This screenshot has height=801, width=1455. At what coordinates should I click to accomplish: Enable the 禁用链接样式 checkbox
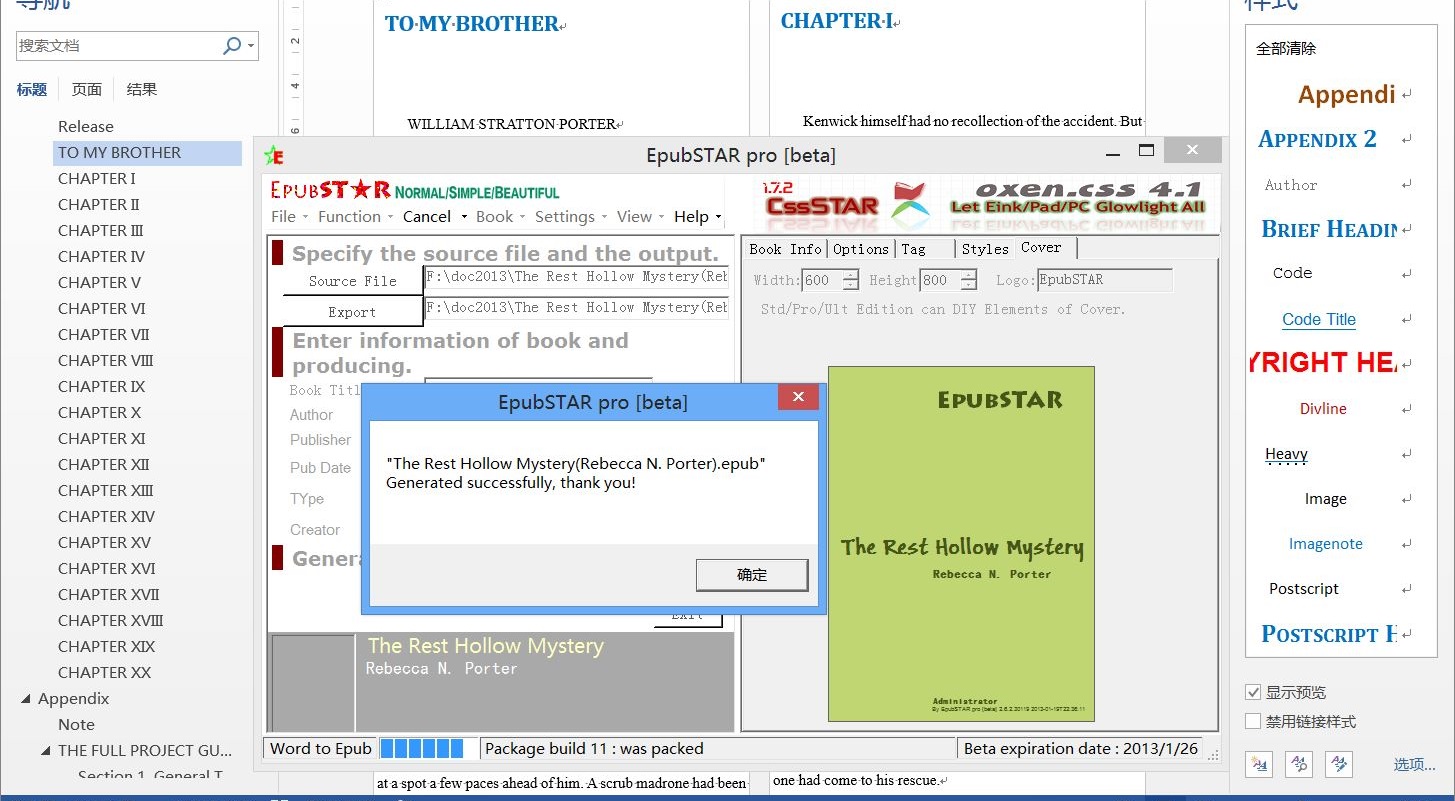pos(1253,721)
